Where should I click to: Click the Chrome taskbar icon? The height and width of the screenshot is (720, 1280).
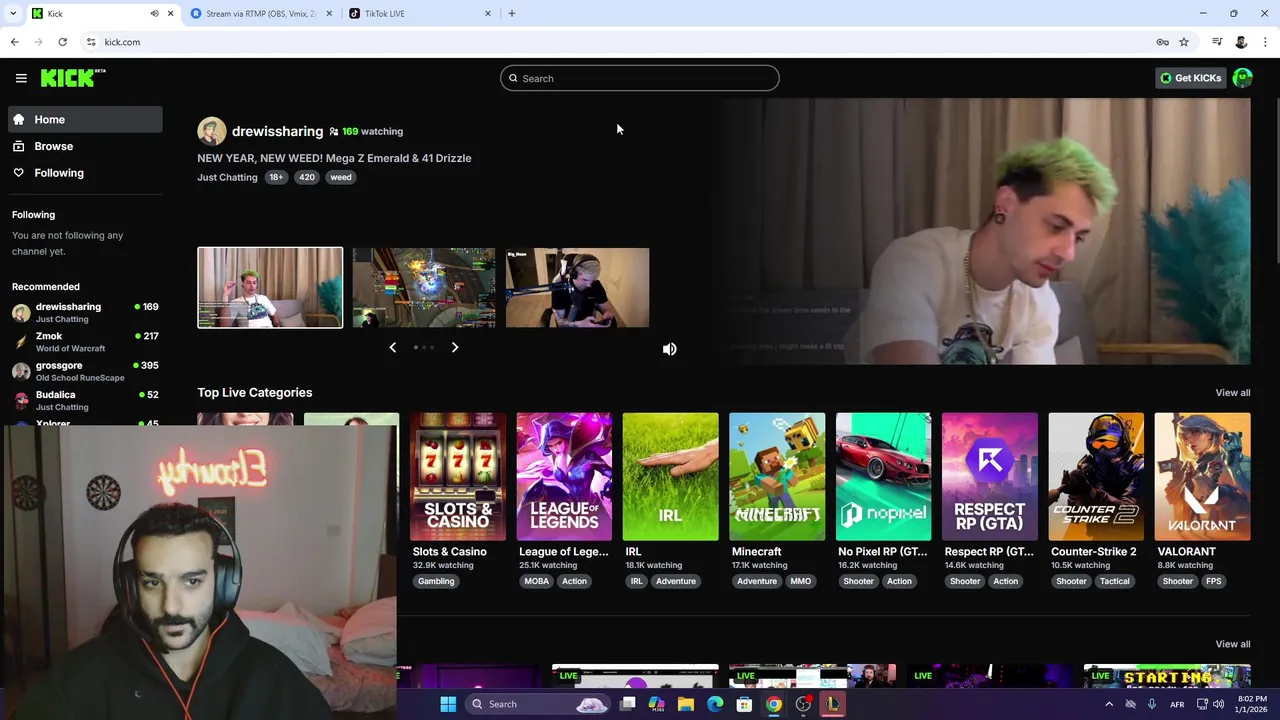point(774,704)
